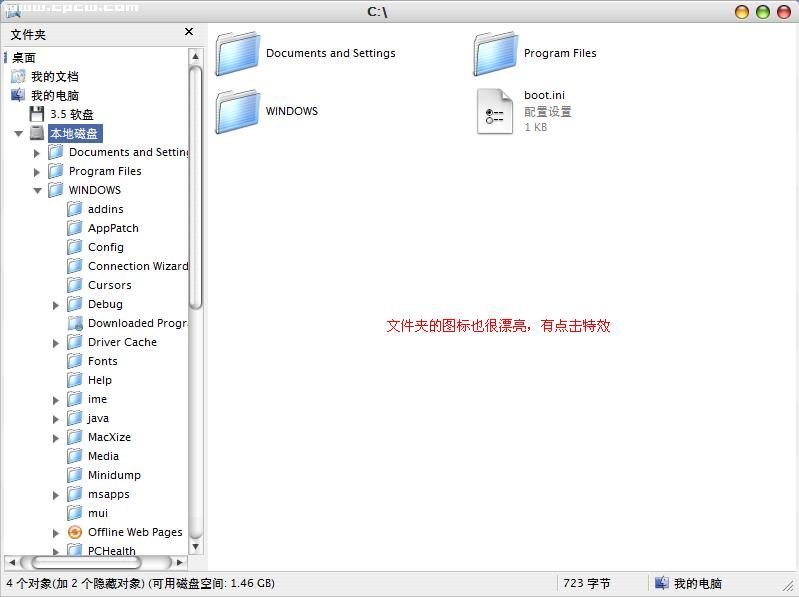This screenshot has height=597, width=799.
Task: Select the MacXize tree label
Action: pos(109,437)
